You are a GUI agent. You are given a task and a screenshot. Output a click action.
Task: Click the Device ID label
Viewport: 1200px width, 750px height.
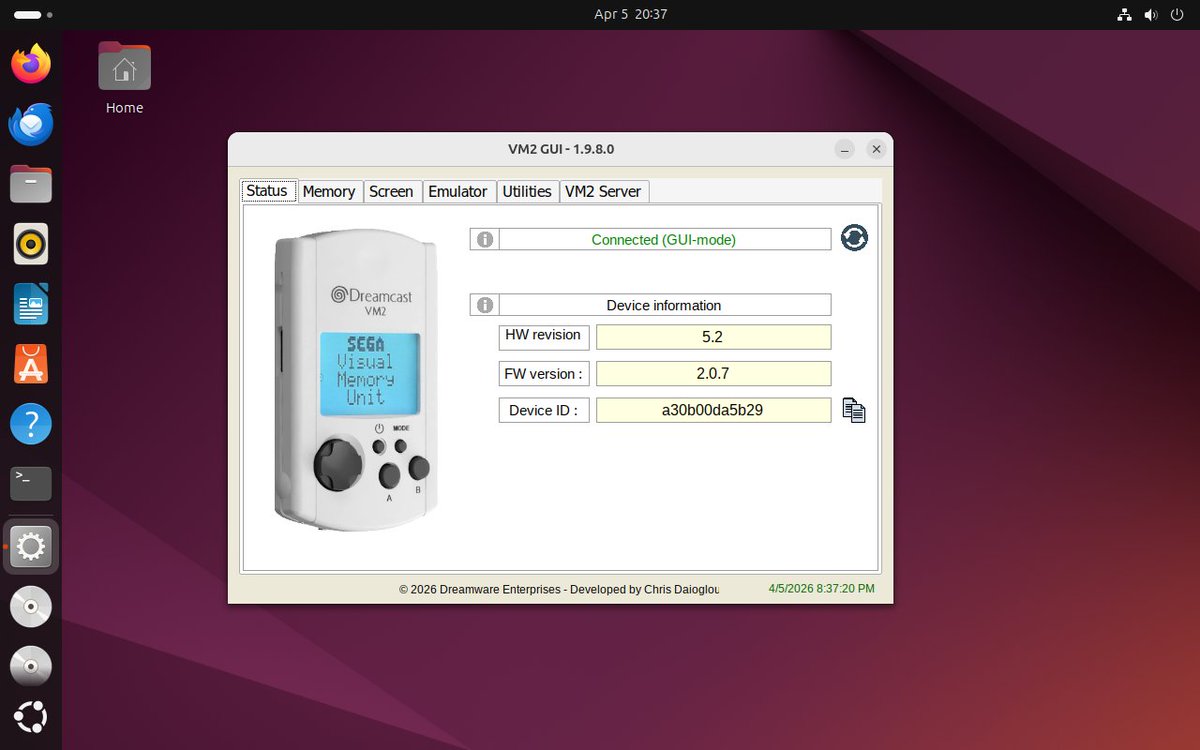[x=543, y=410]
